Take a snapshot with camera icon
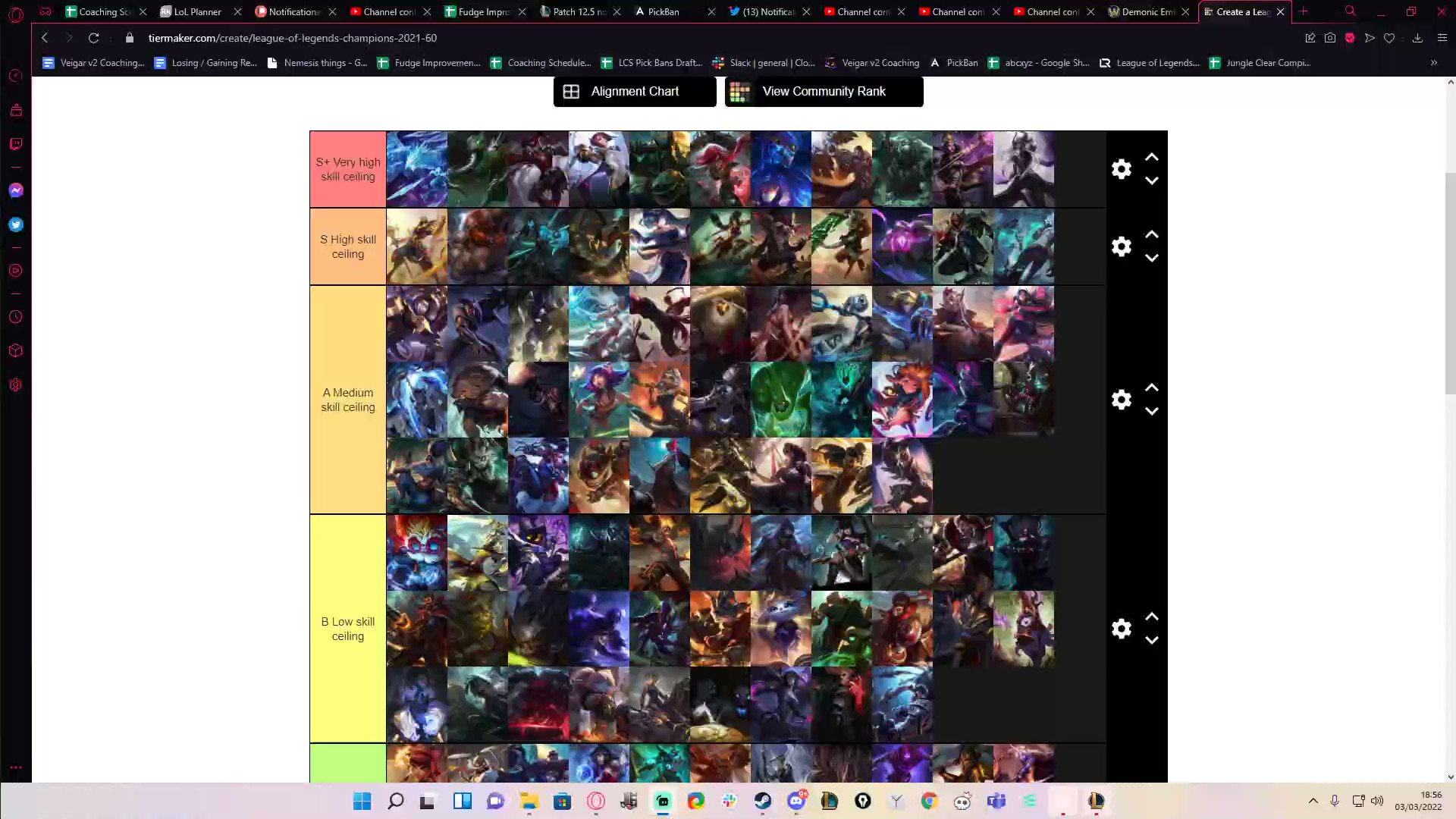The height and width of the screenshot is (819, 1456). click(1330, 38)
